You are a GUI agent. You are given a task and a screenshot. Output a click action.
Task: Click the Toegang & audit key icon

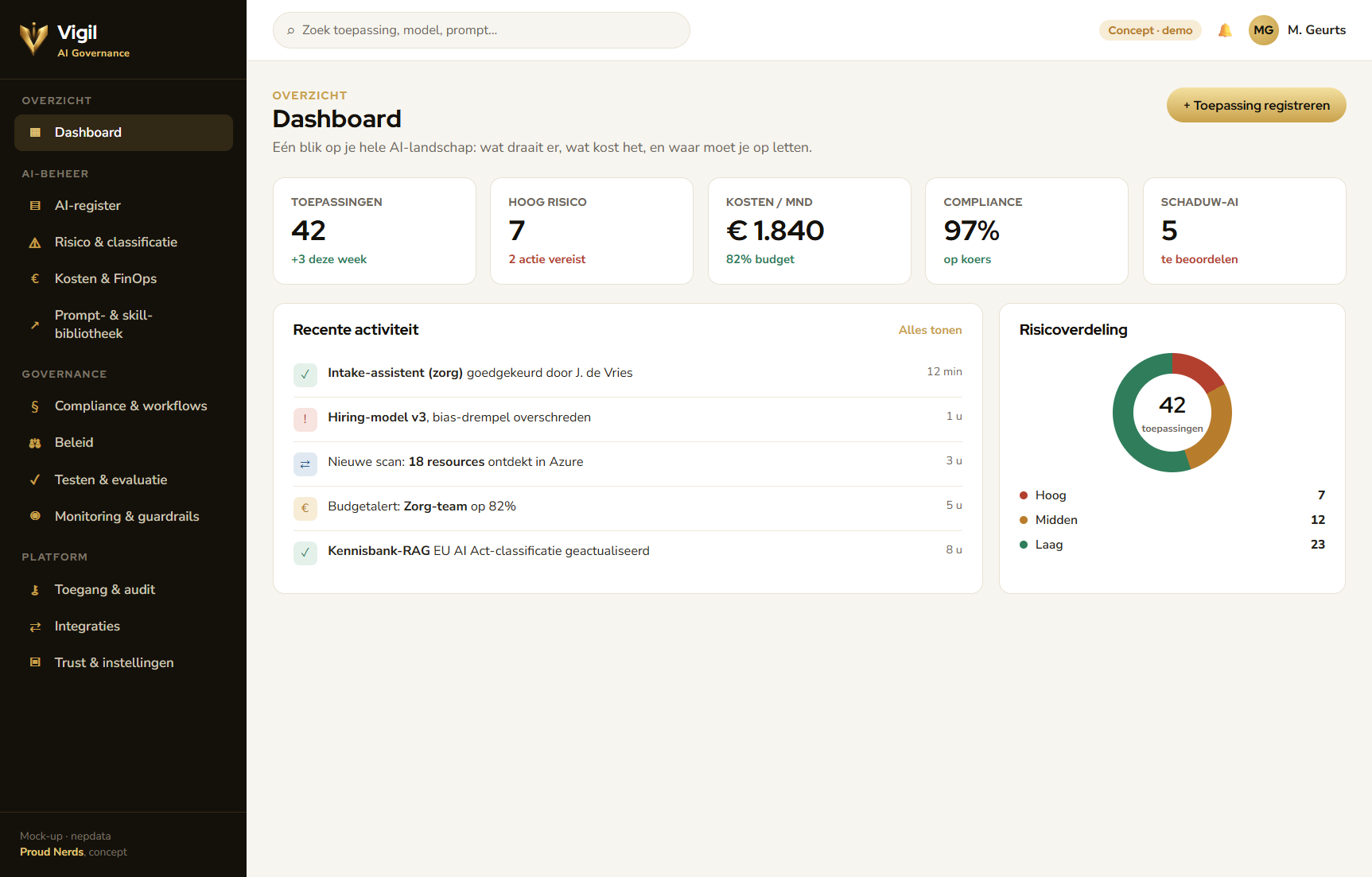pos(35,590)
